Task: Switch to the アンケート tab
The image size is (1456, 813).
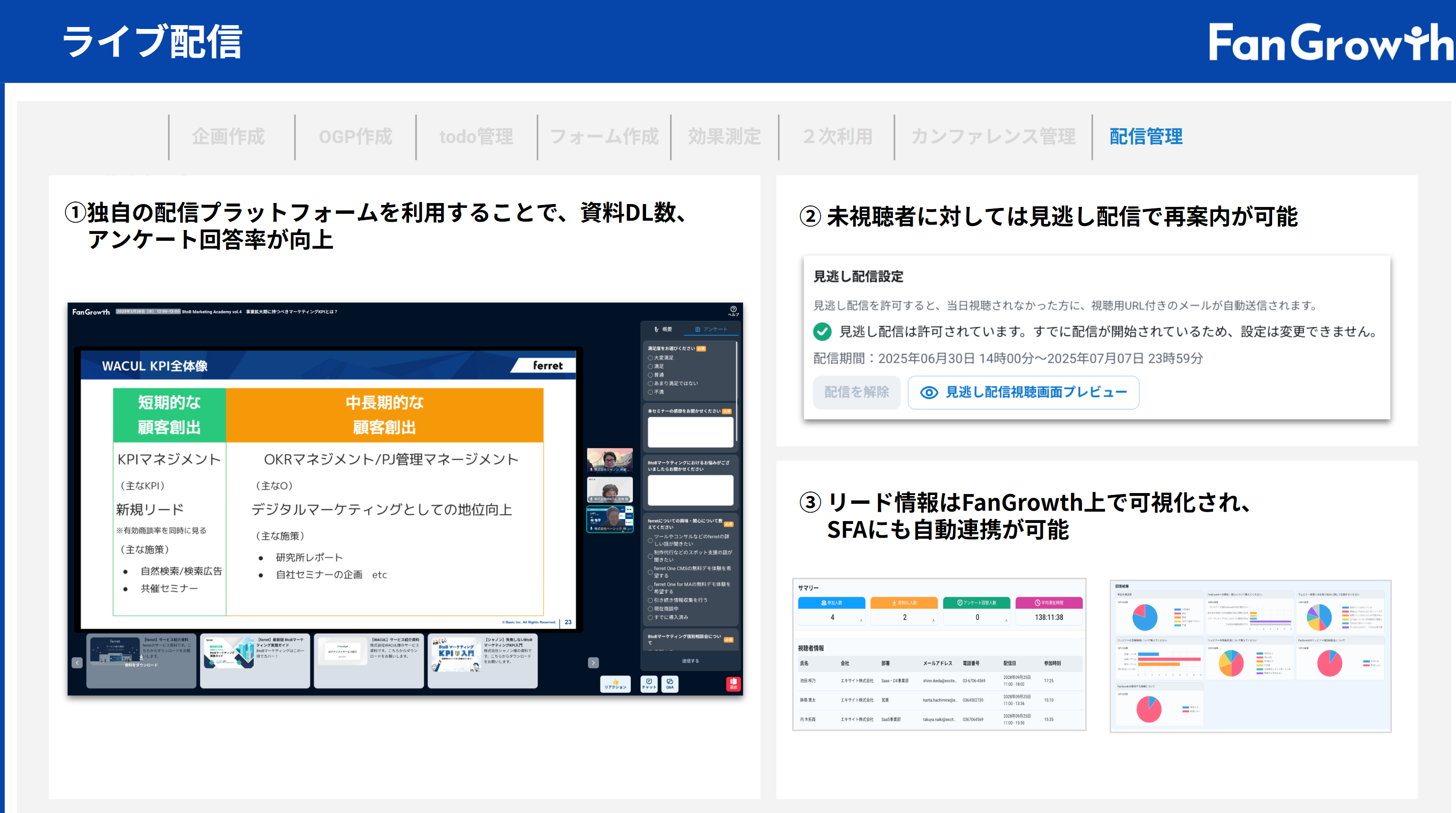Action: (711, 329)
